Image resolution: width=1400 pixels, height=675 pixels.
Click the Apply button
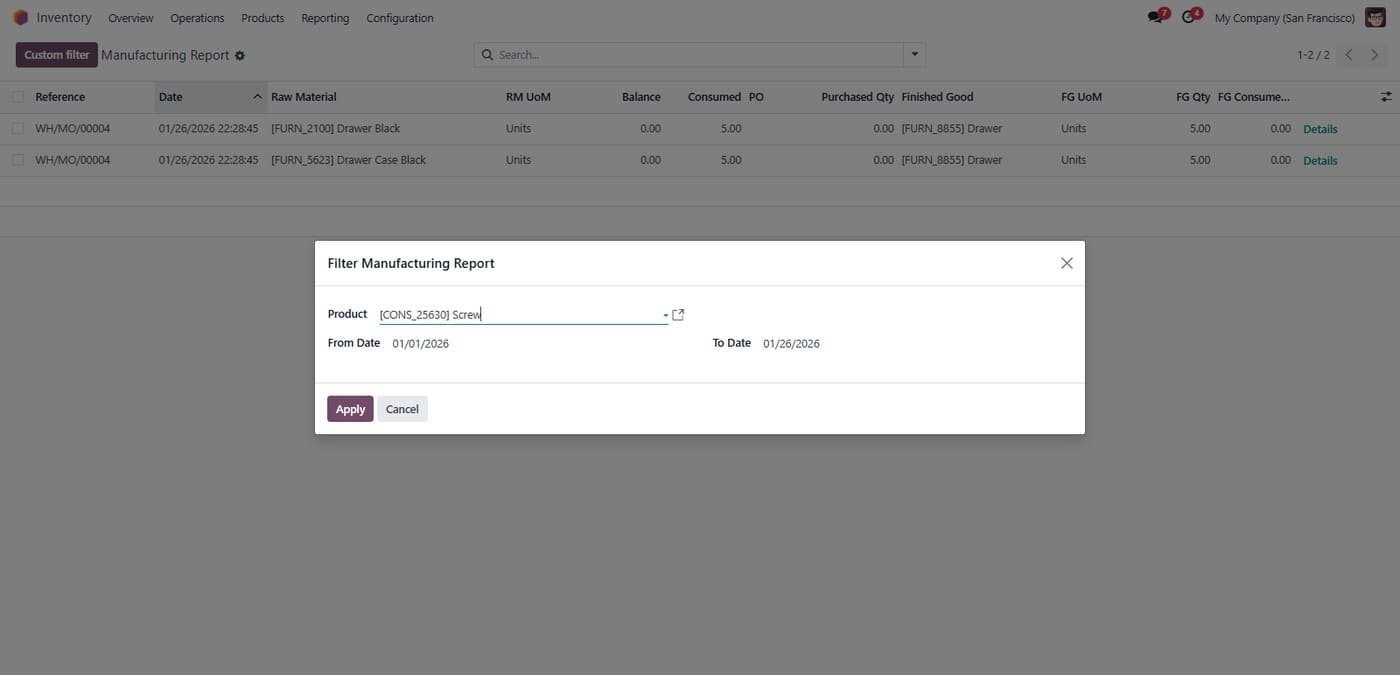350,409
